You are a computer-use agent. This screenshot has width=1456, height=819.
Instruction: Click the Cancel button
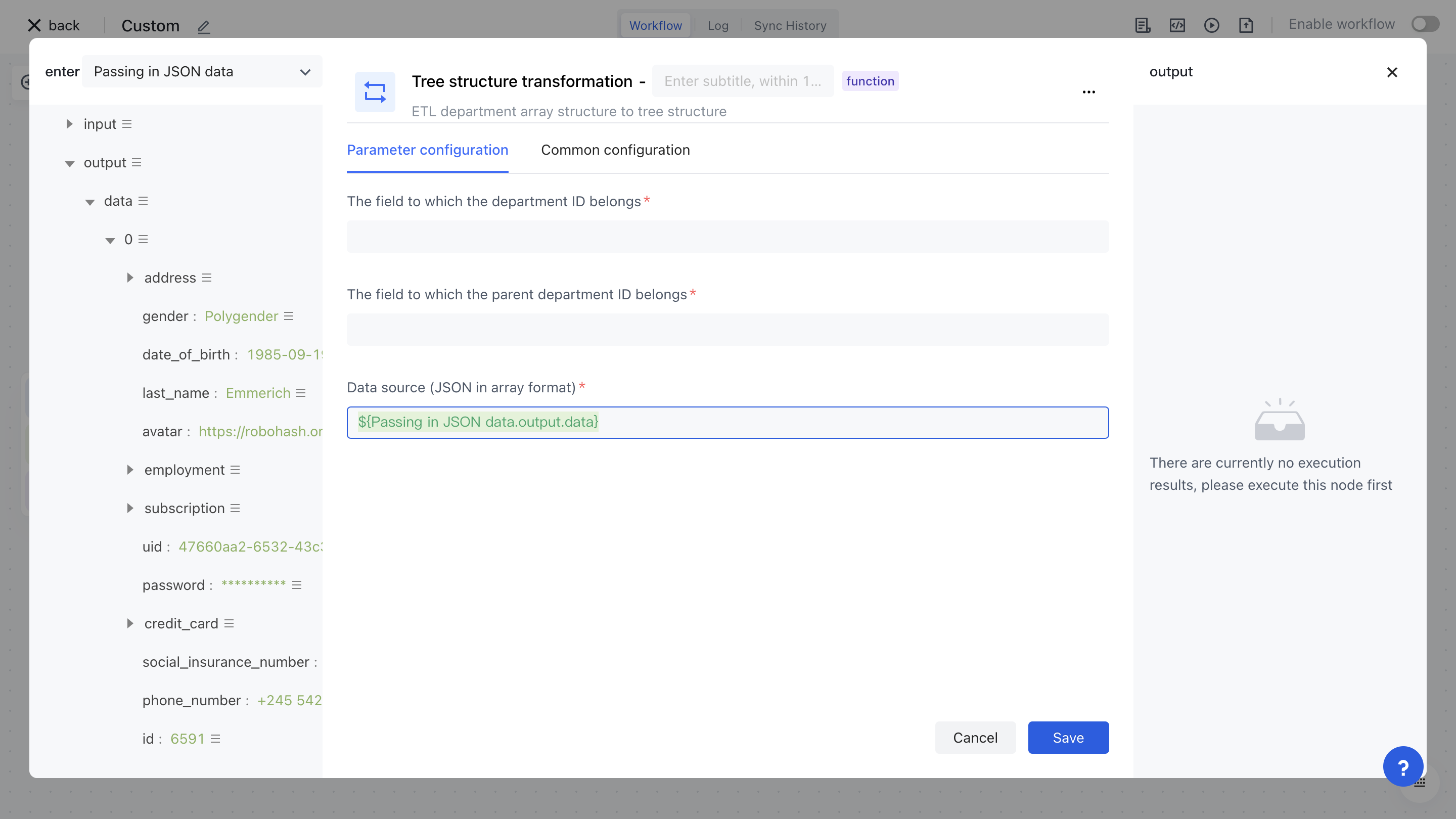click(975, 737)
